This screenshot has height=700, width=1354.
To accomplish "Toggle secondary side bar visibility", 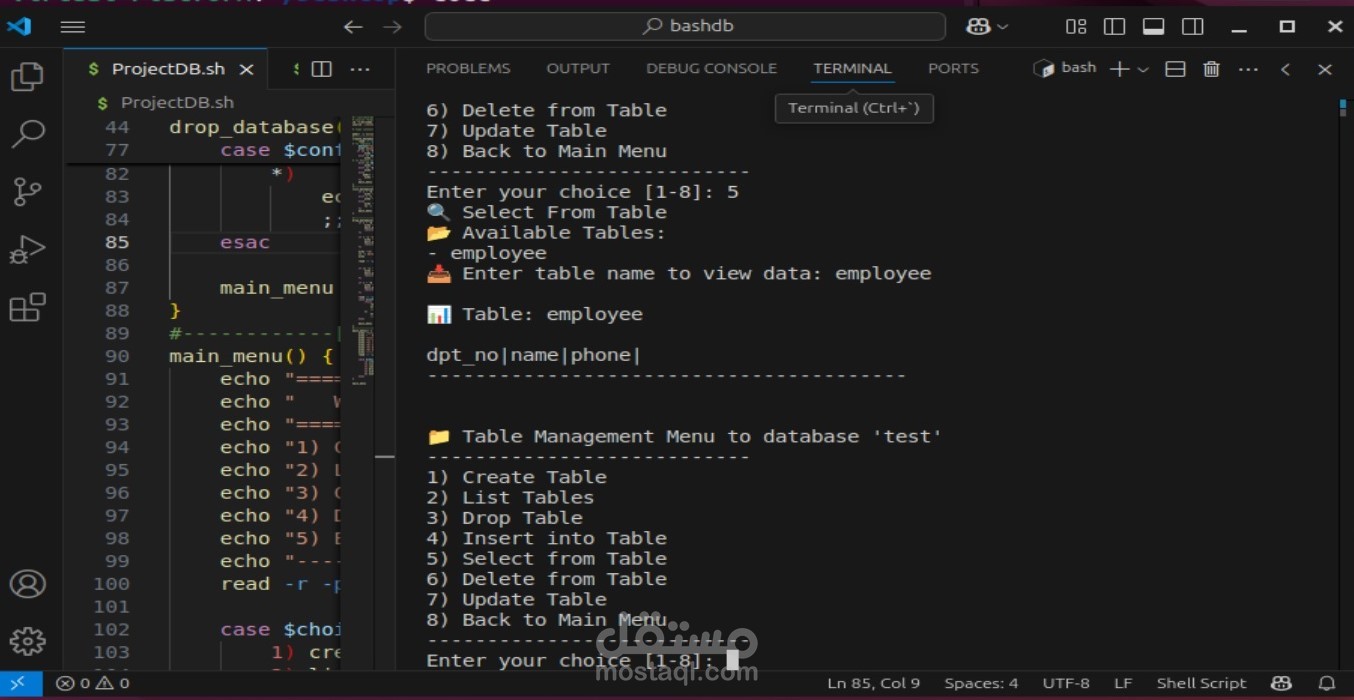I will tap(1192, 27).
